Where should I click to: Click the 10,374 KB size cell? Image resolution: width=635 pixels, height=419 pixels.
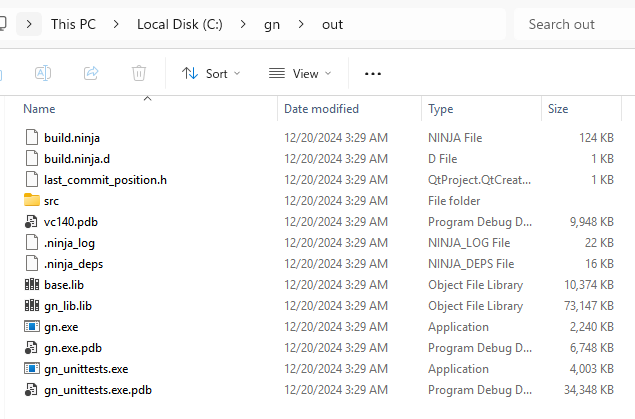tap(589, 285)
